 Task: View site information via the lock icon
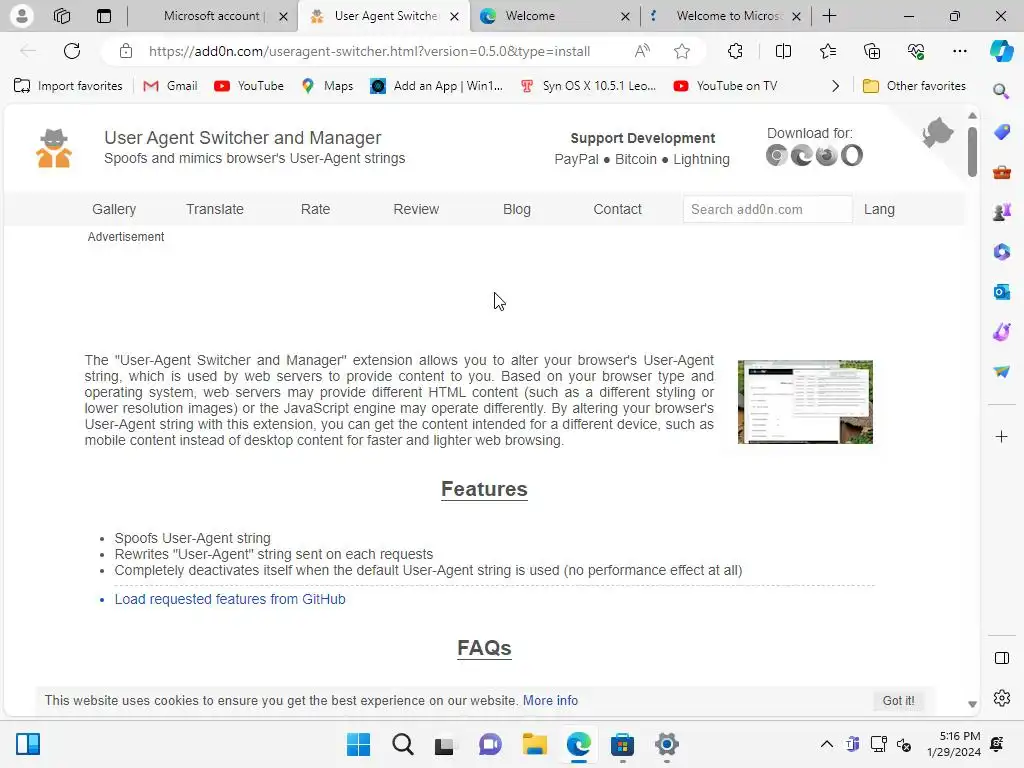coord(126,51)
